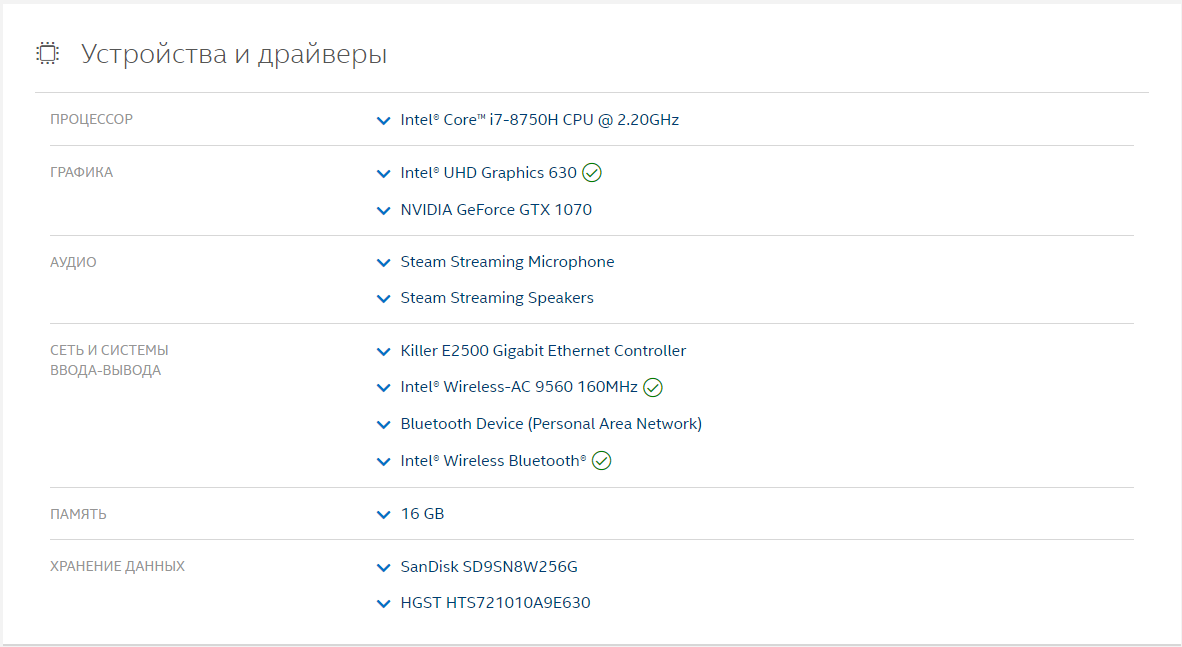This screenshot has height=647, width=1182.
Task: Click the ХРАНЕНИЕ ДАННЫХ category label
Action: tap(118, 566)
